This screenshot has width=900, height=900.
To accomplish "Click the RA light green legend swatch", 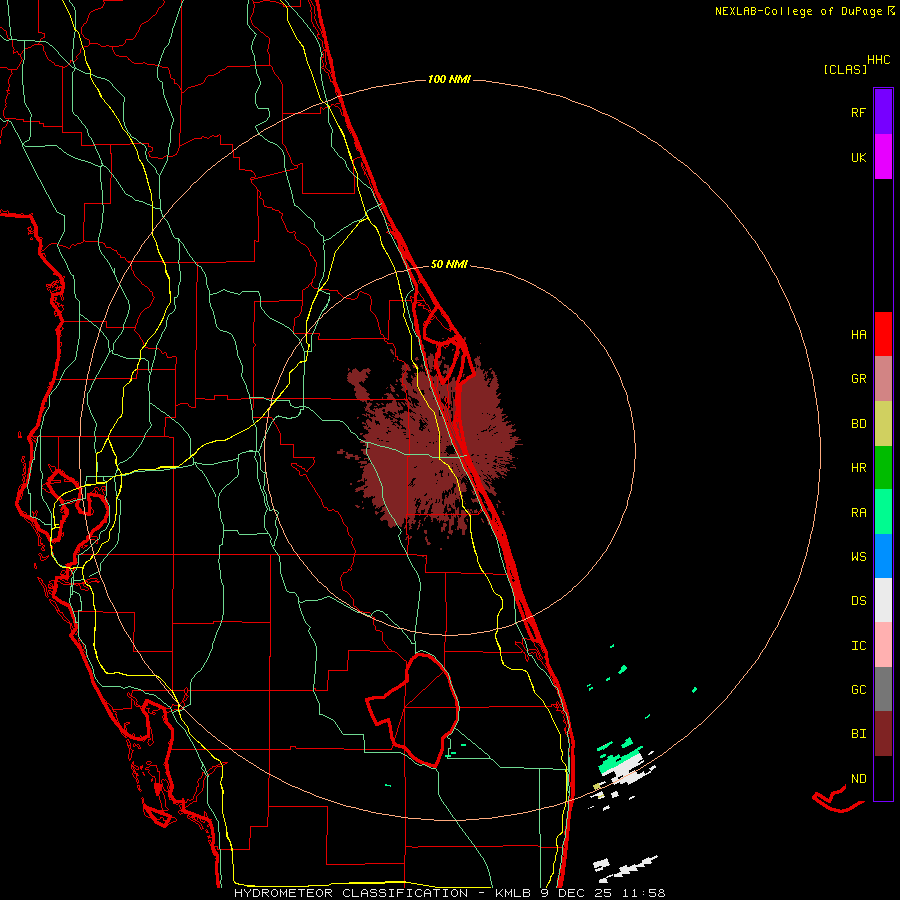I will point(883,511).
